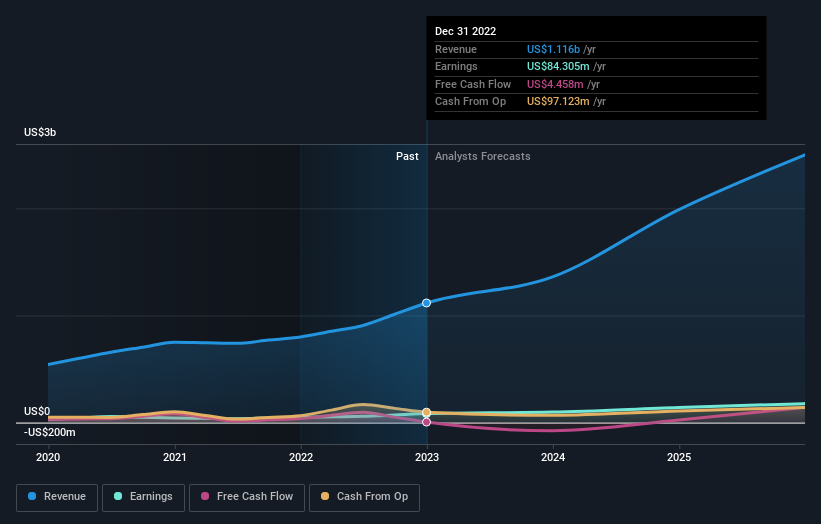Click the US$4.458m free cash flow value
This screenshot has width=821, height=524.
pyautogui.click(x=555, y=84)
